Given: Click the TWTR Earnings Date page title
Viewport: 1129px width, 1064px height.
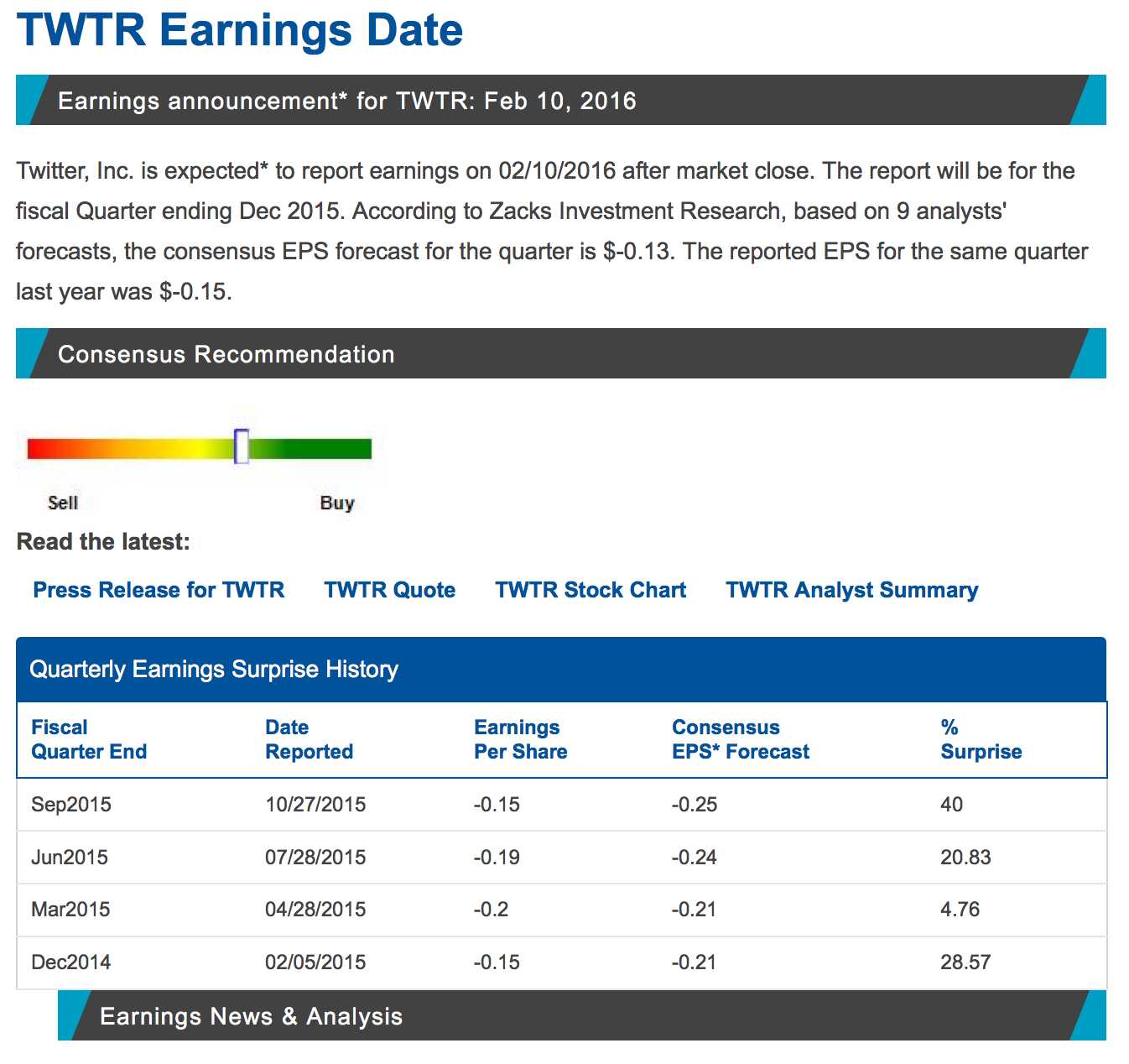Looking at the screenshot, I should (240, 30).
